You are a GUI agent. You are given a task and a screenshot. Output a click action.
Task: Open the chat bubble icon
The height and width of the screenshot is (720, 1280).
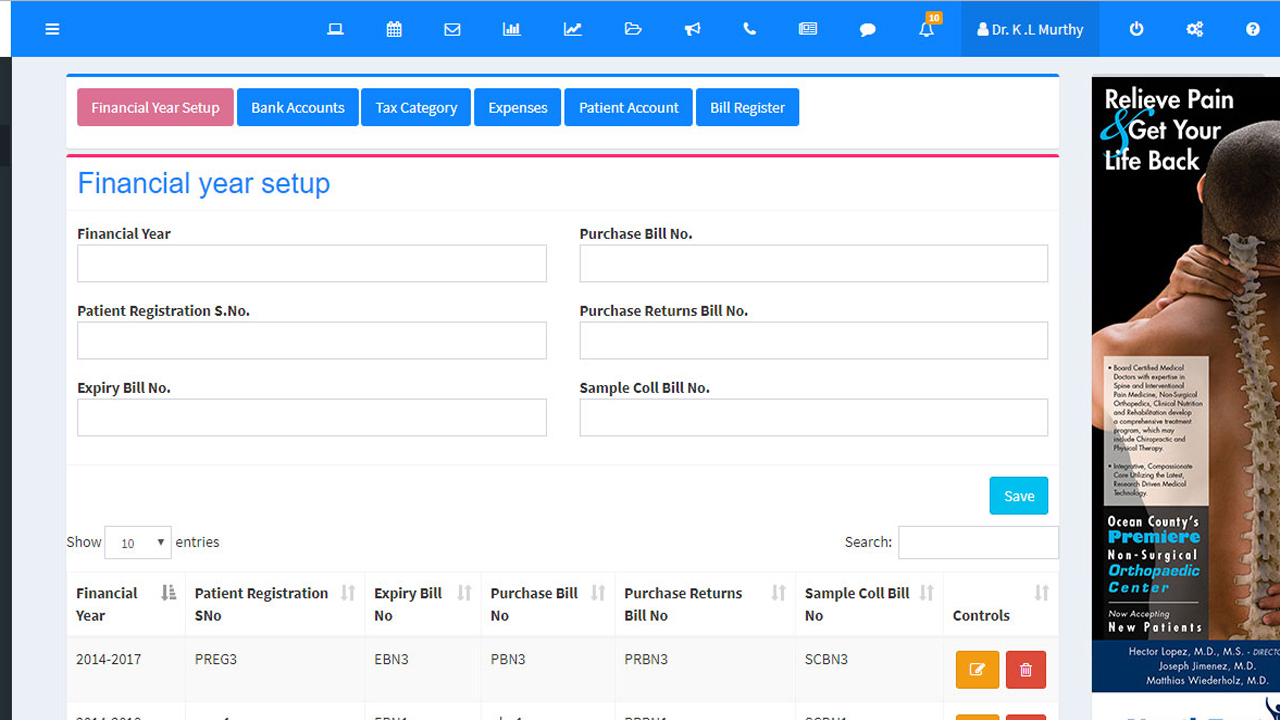[868, 29]
